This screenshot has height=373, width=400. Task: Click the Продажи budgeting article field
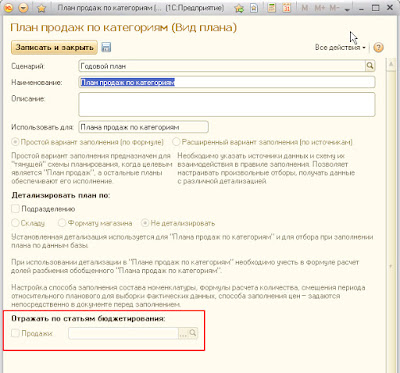124,333
